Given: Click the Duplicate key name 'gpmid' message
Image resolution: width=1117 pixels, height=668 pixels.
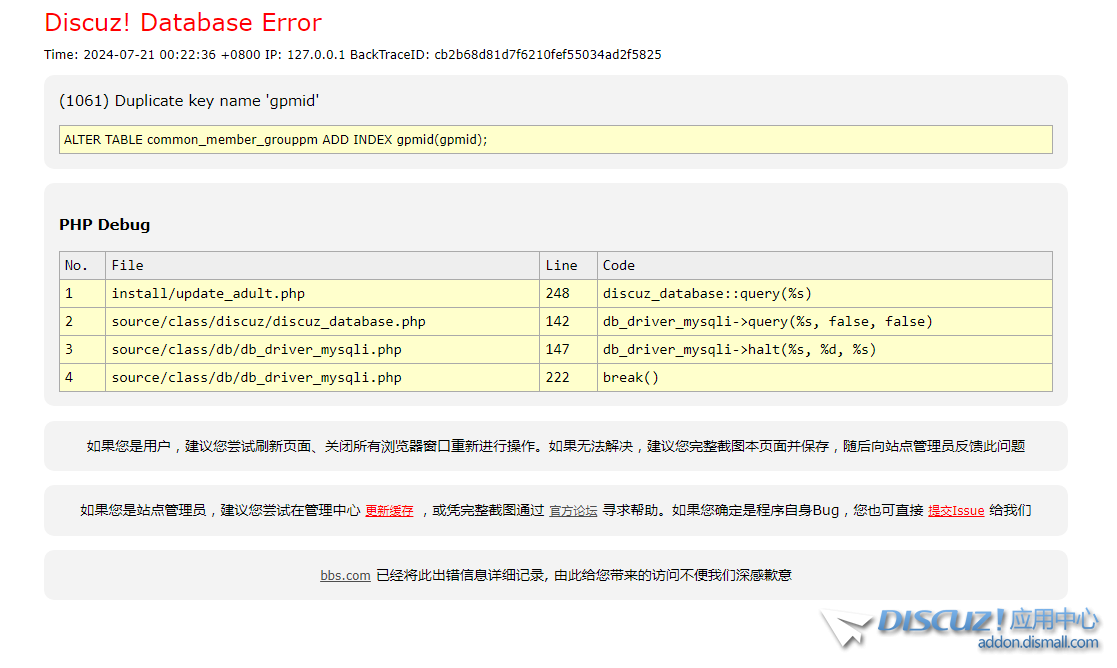Looking at the screenshot, I should (x=189, y=101).
